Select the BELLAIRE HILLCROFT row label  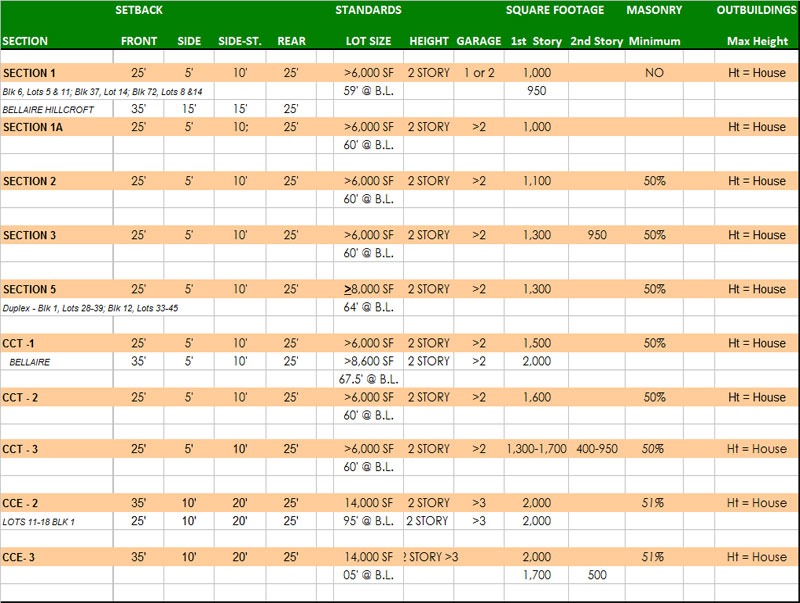[48, 110]
